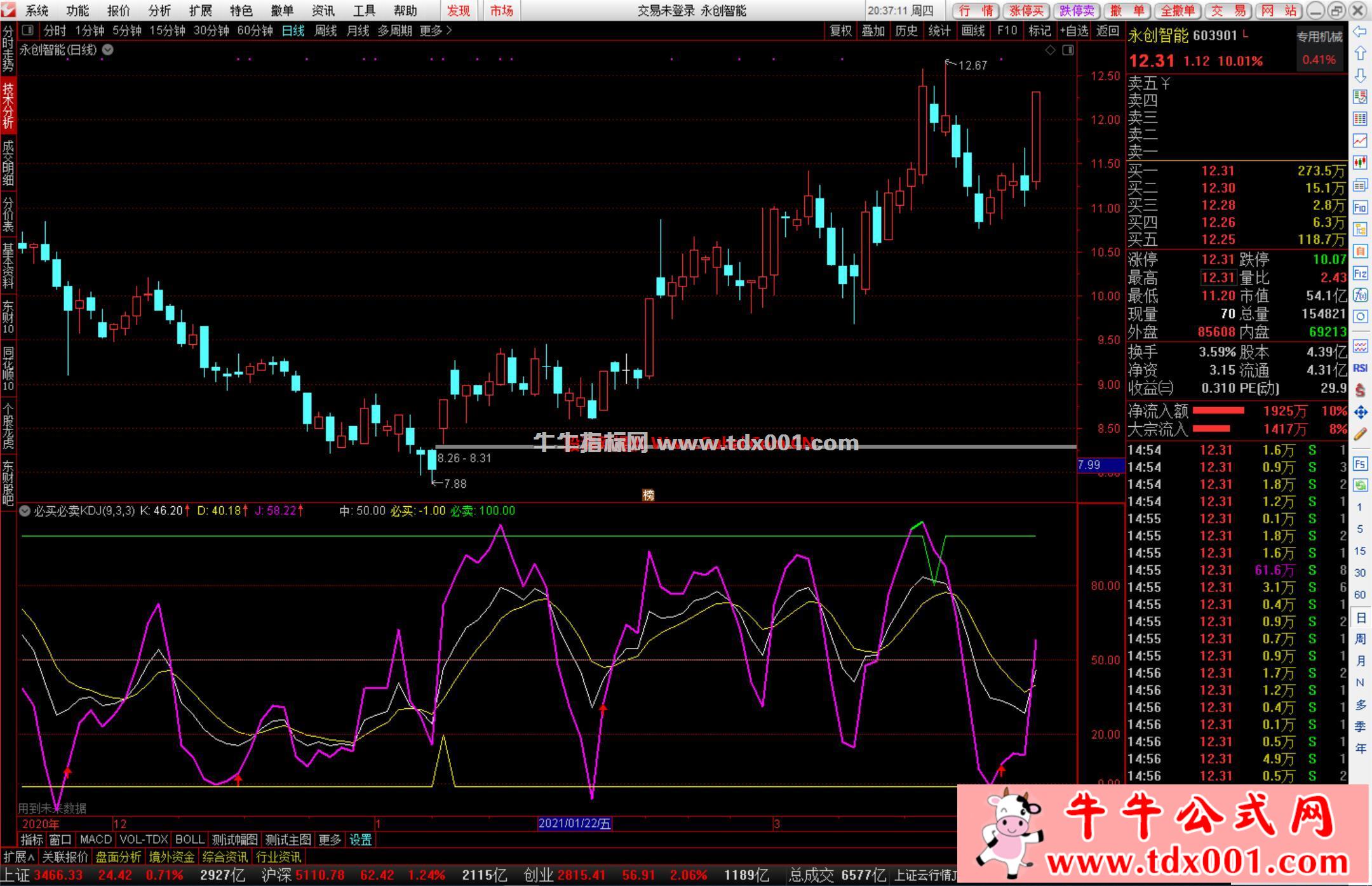Viewport: 1372px width, 886px height.
Task: Open the F10 company info sidebar icon
Action: click(x=1360, y=207)
